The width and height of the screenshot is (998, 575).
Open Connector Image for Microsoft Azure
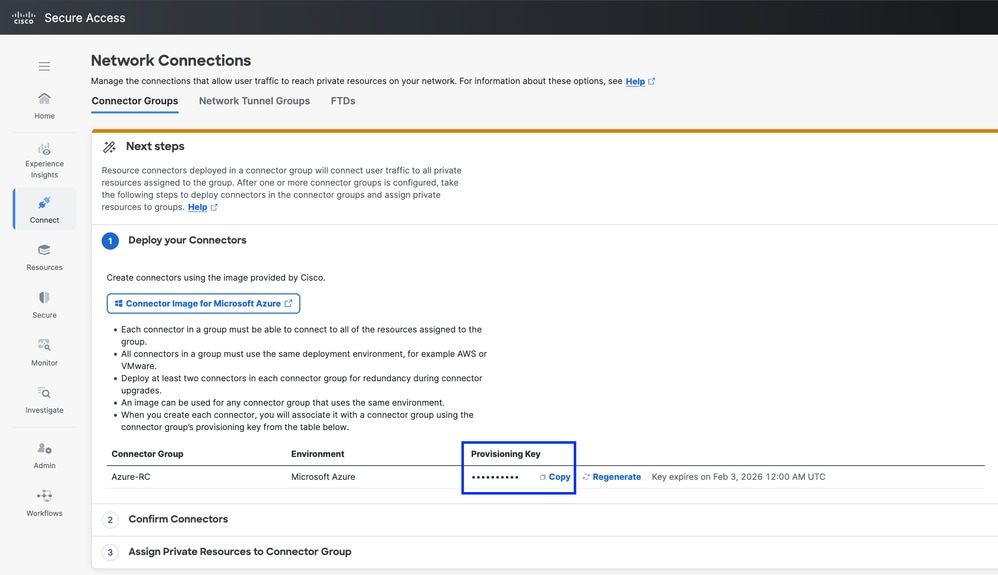pyautogui.click(x=203, y=304)
